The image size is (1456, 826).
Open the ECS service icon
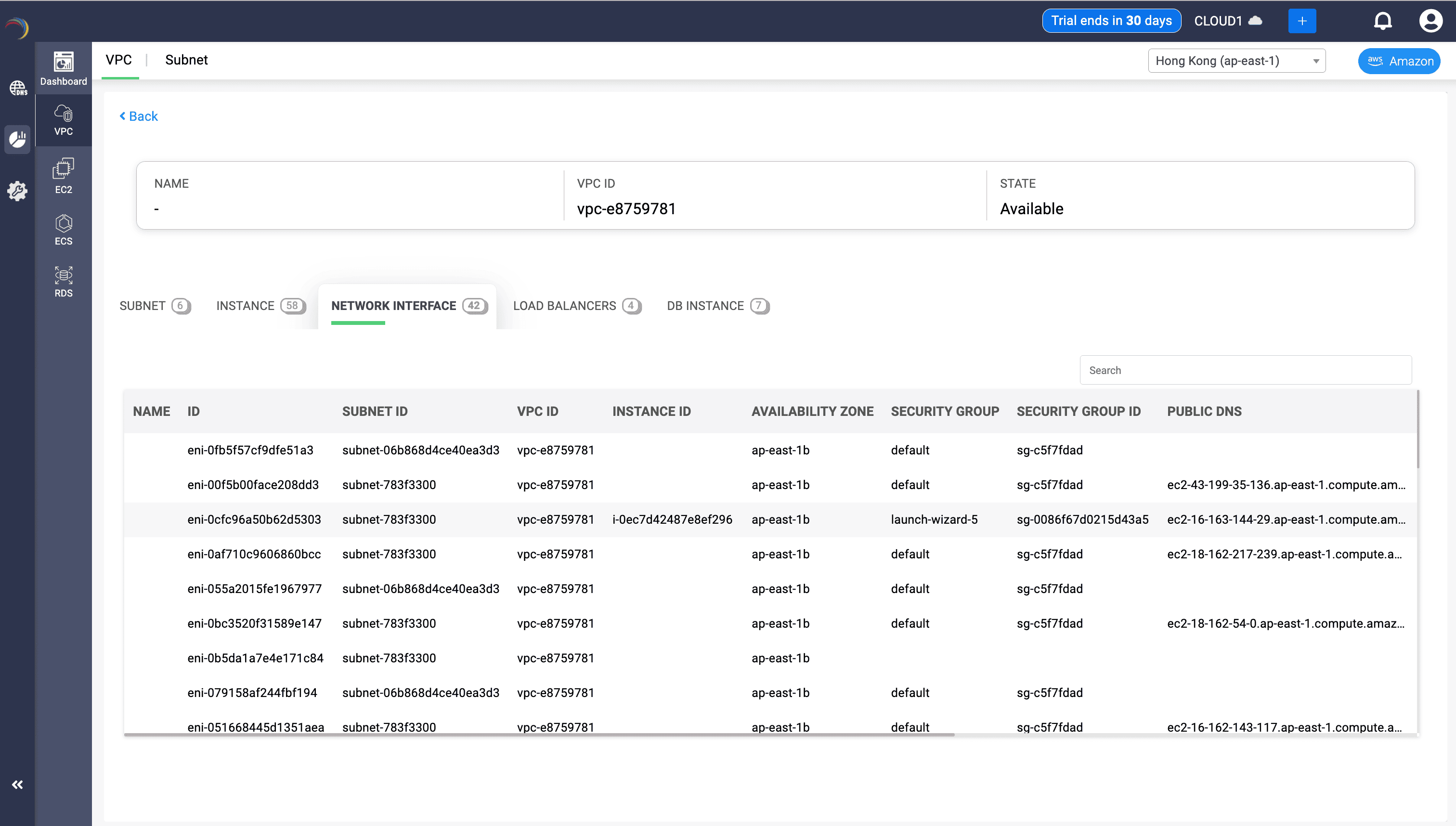point(63,229)
